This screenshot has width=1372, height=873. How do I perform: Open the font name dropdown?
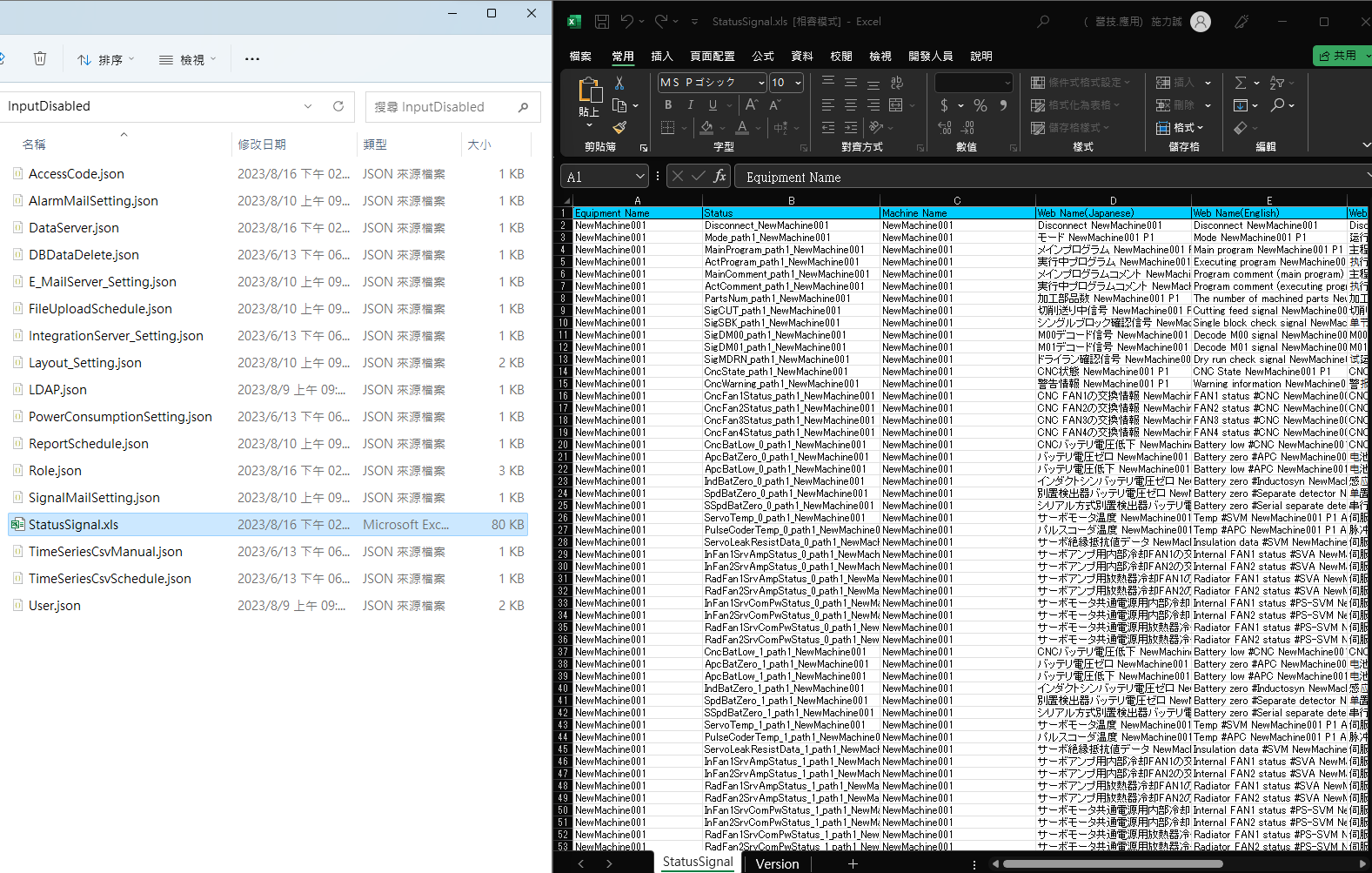pyautogui.click(x=761, y=83)
